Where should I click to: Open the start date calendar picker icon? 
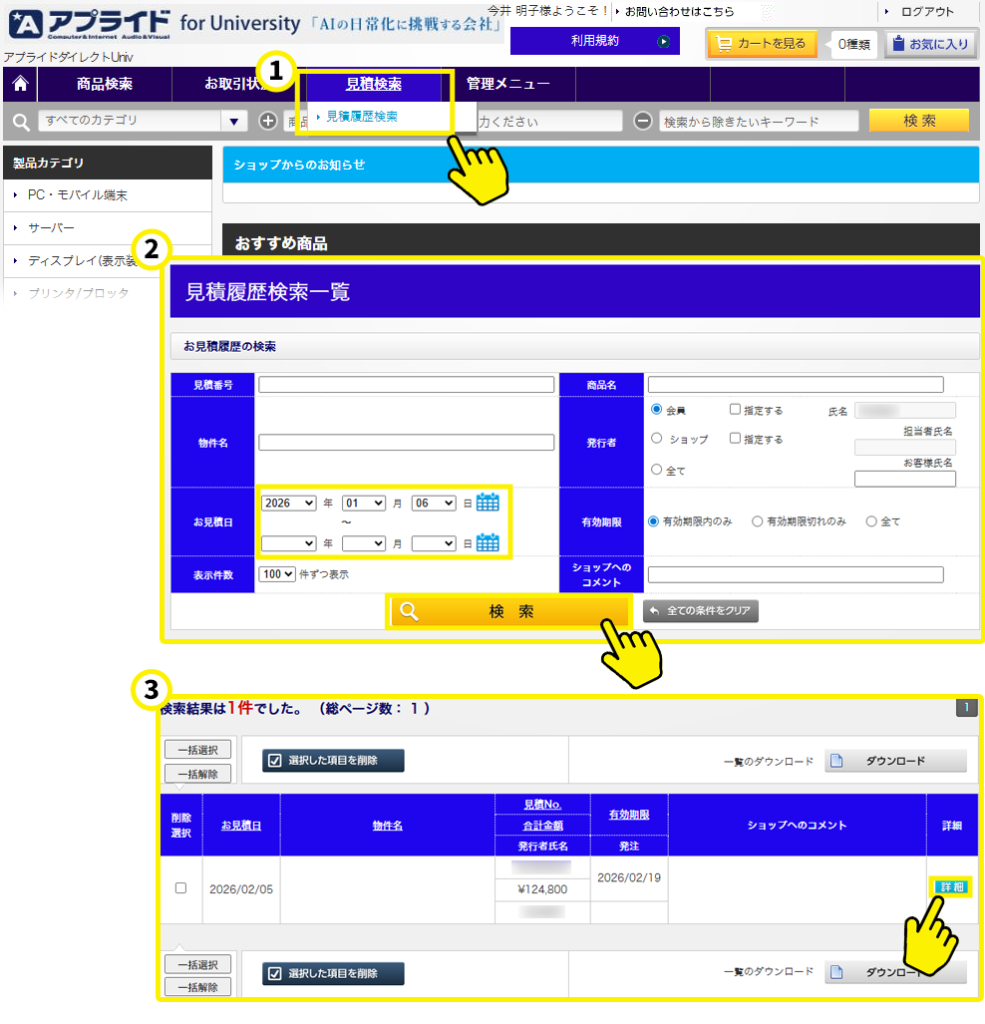click(x=487, y=503)
